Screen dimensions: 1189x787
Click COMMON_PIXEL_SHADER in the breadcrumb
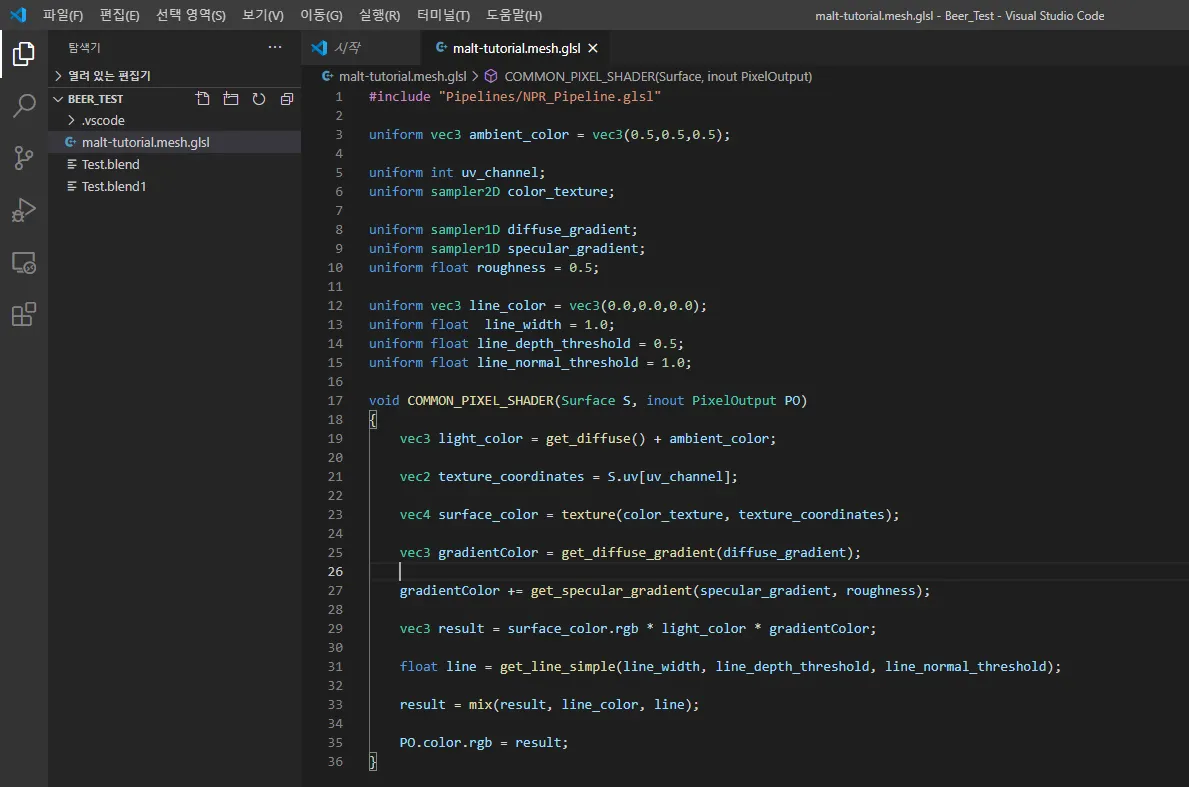[657, 76]
